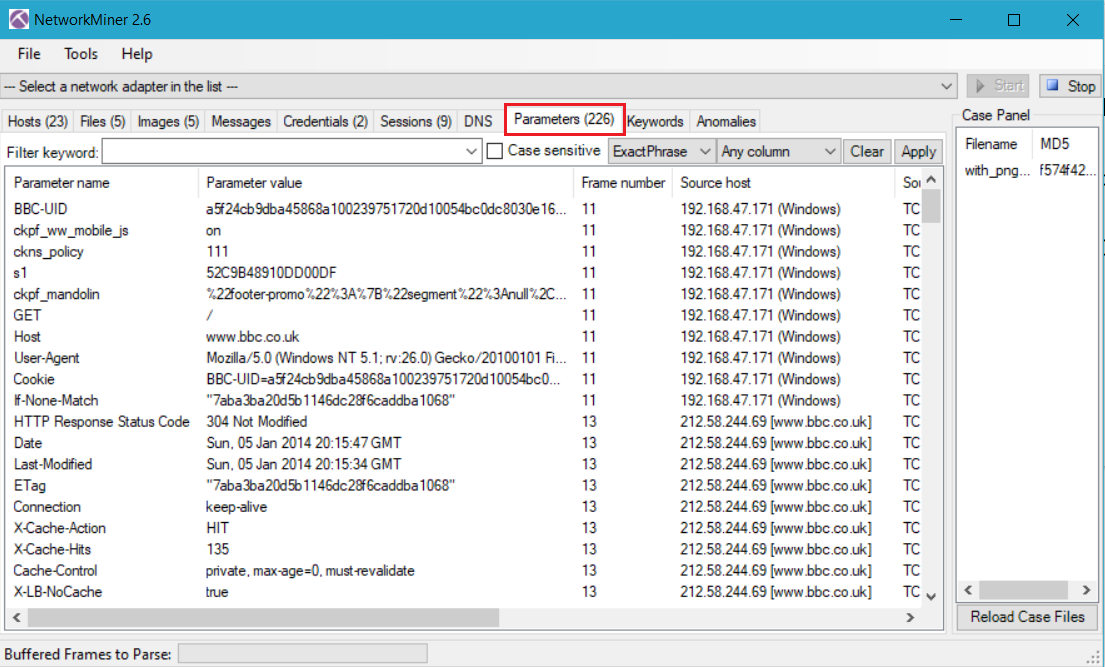The width and height of the screenshot is (1105, 667).
Task: Click the Filter keyword input field
Action: pos(284,152)
